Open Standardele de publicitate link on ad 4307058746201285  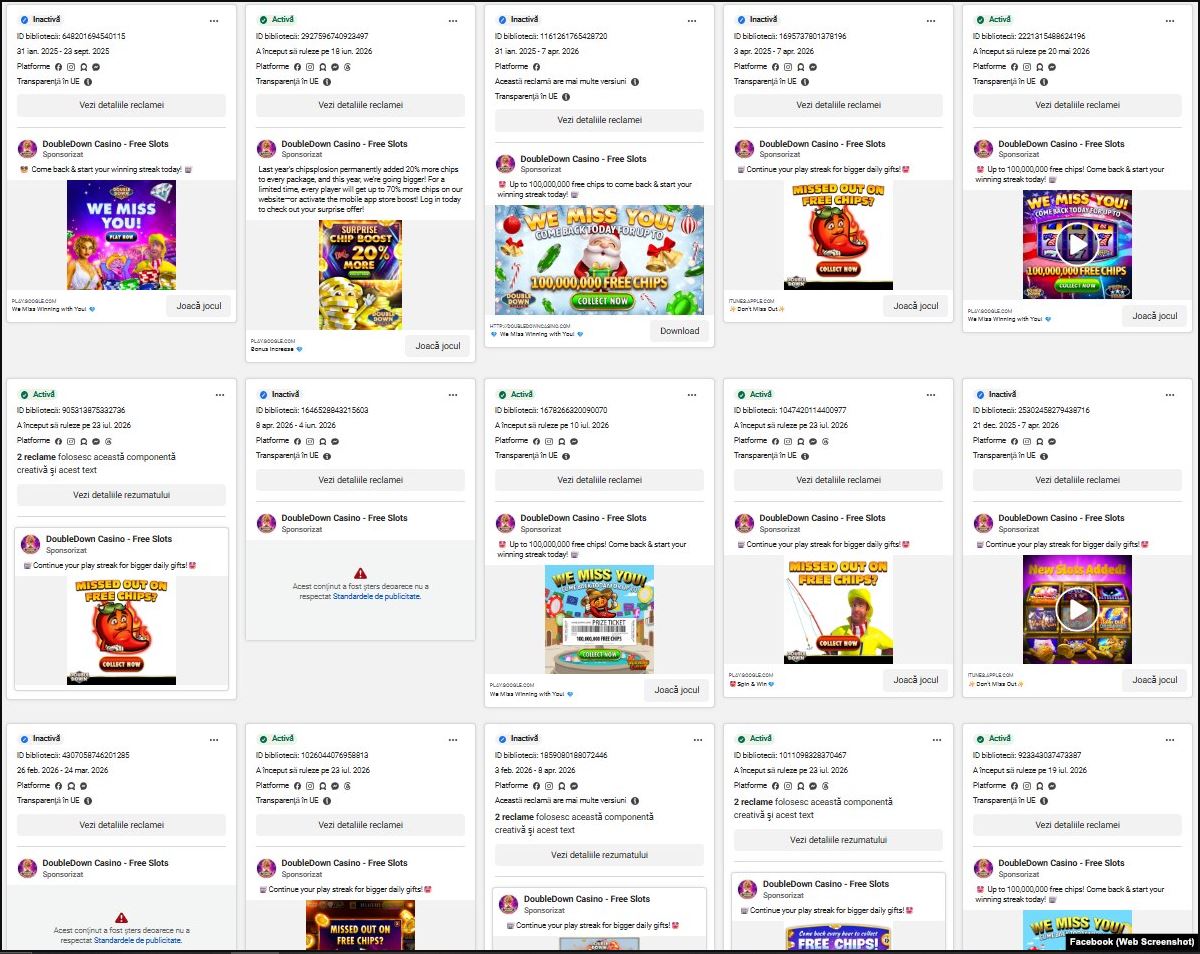click(138, 940)
